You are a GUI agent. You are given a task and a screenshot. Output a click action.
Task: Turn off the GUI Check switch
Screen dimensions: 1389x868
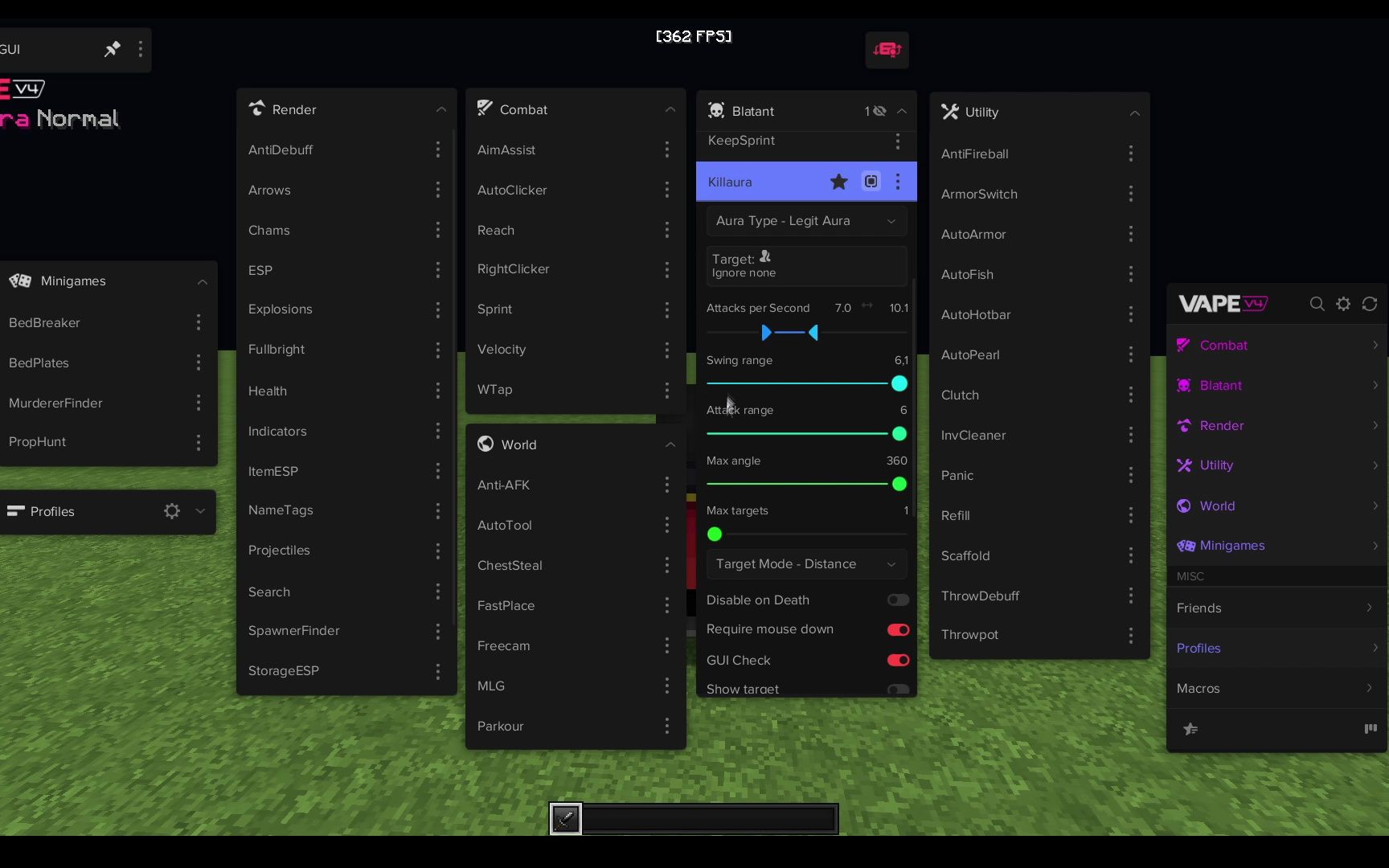click(898, 660)
